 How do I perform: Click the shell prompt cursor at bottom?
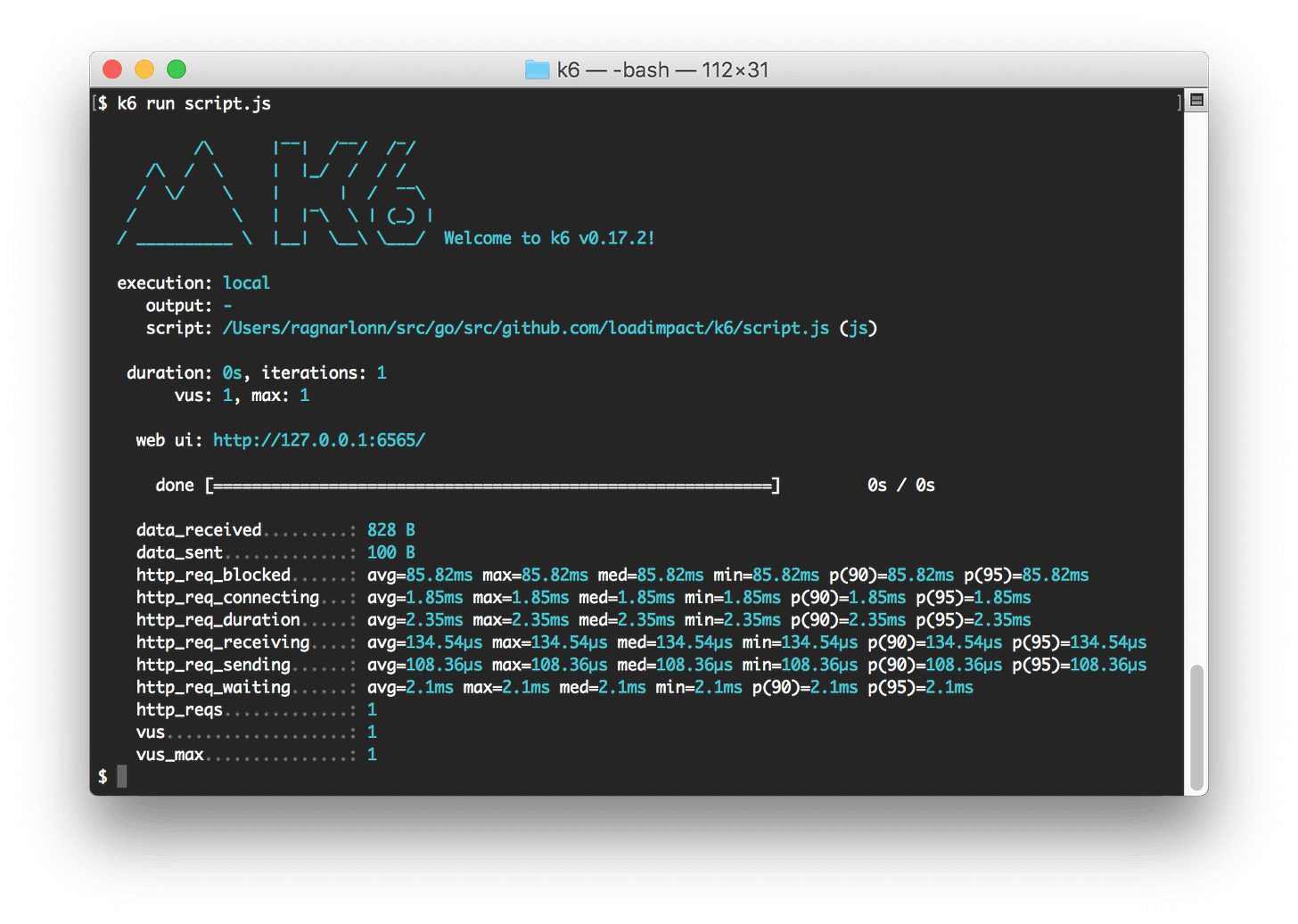[x=121, y=777]
